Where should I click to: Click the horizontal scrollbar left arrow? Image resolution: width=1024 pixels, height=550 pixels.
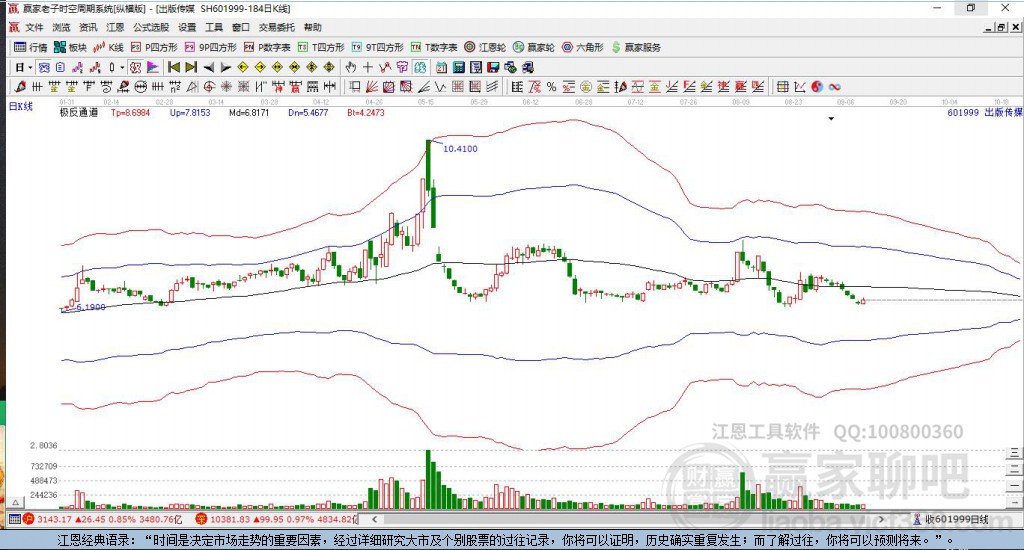[374, 519]
